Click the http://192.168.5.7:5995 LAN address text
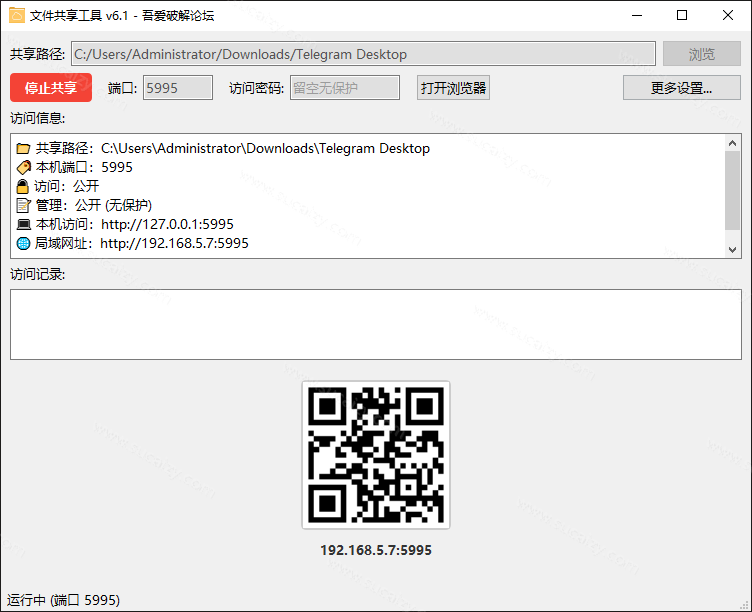 175,244
